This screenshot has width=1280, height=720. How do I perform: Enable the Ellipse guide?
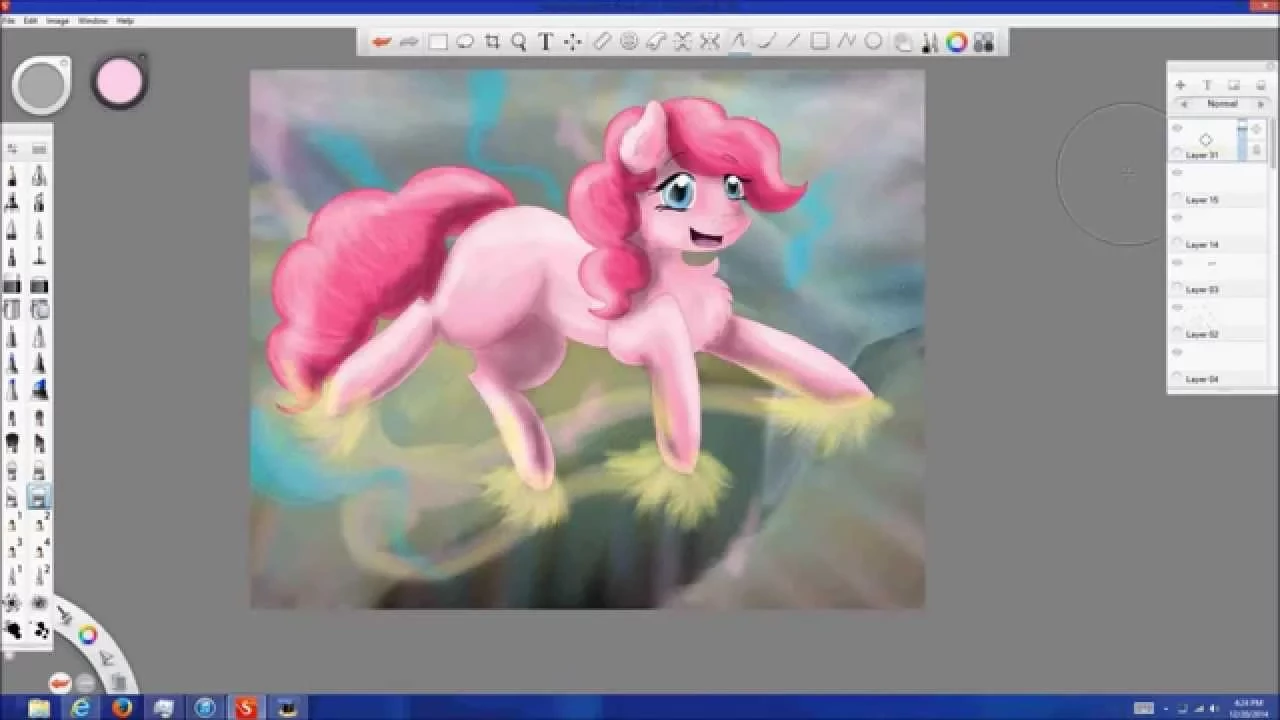(x=629, y=42)
